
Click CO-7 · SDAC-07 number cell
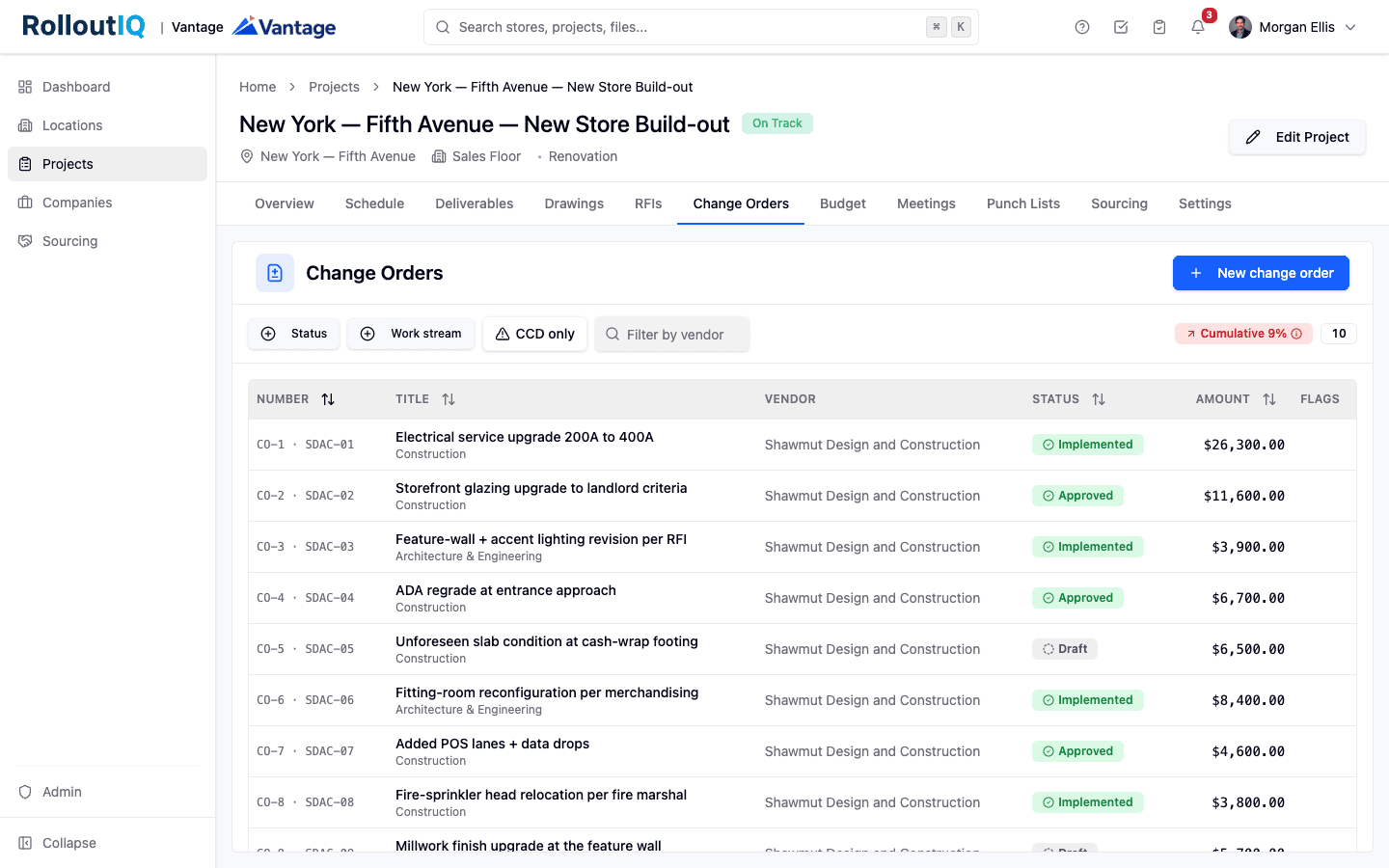click(x=305, y=751)
